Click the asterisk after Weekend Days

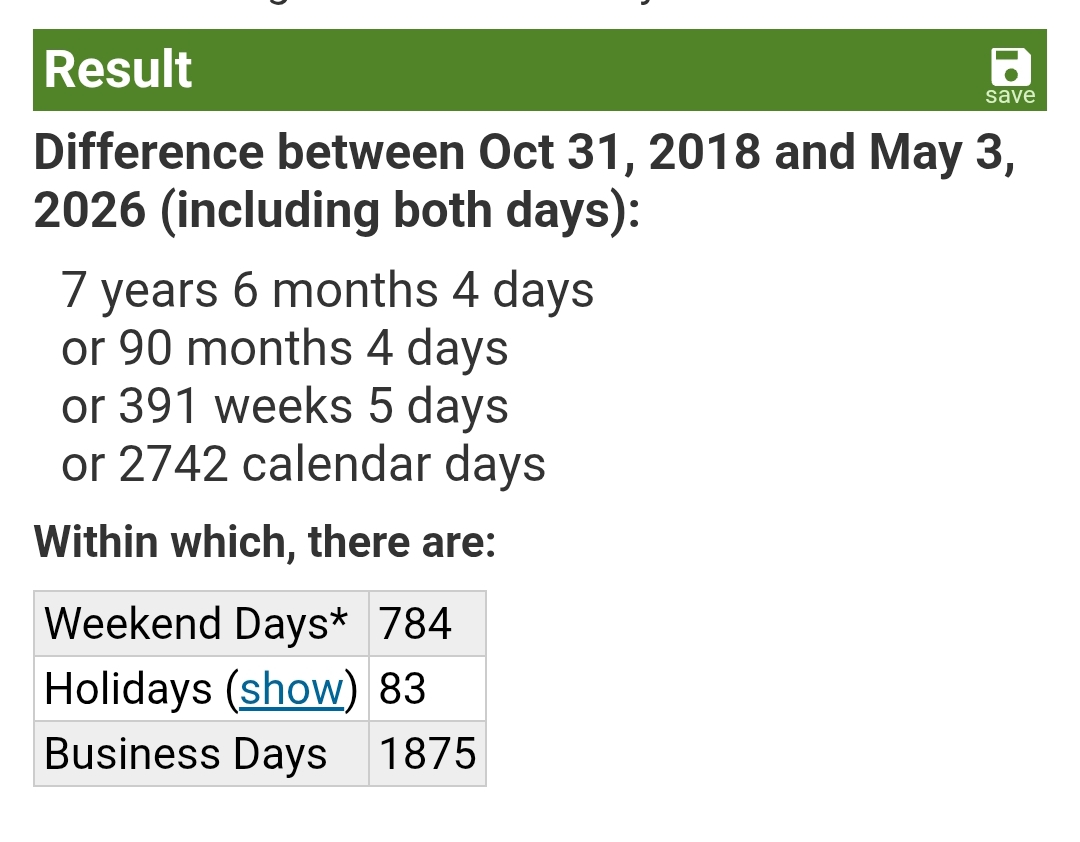[338, 615]
